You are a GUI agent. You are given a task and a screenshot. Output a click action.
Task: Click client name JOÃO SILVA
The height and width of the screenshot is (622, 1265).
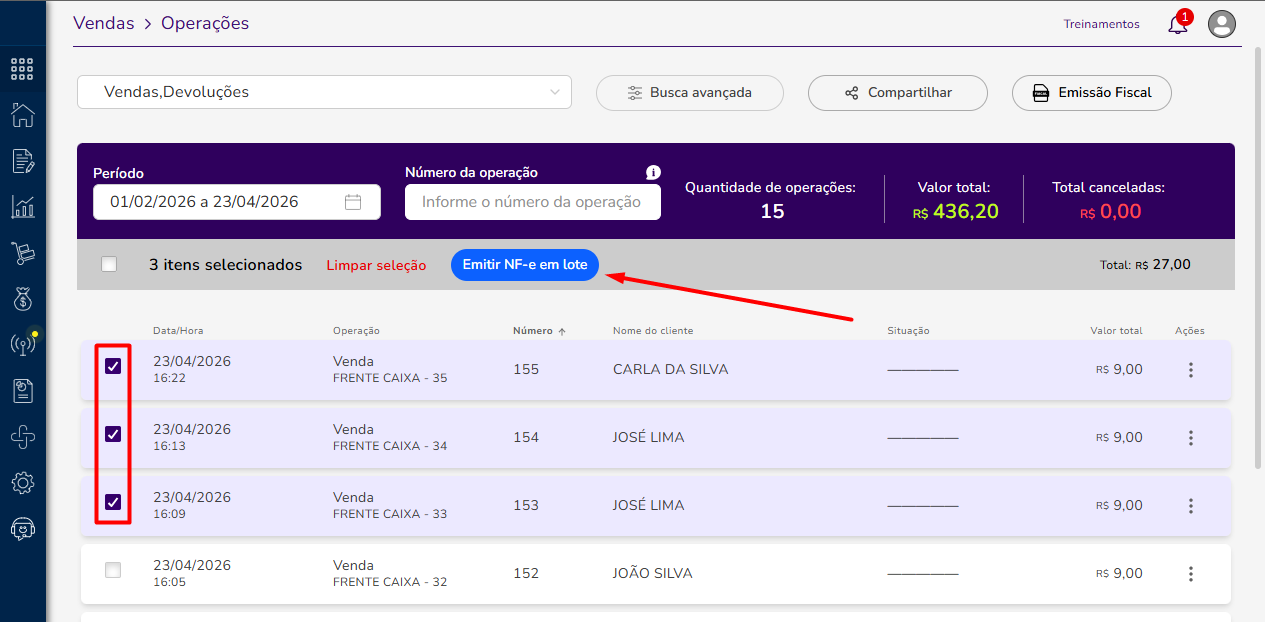[652, 574]
